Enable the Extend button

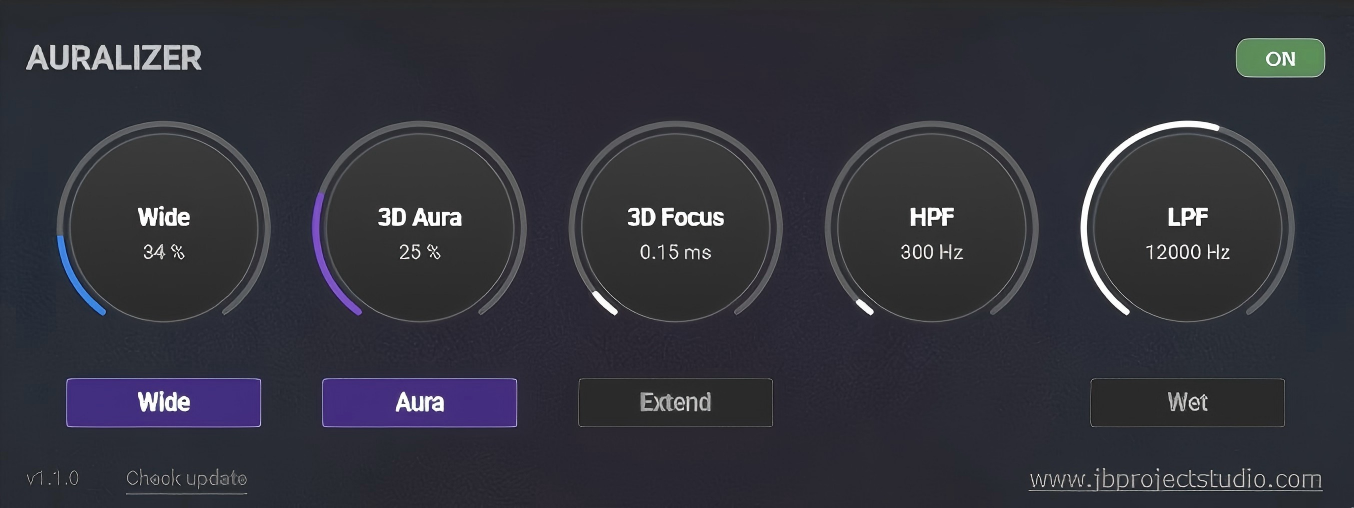tap(676, 402)
